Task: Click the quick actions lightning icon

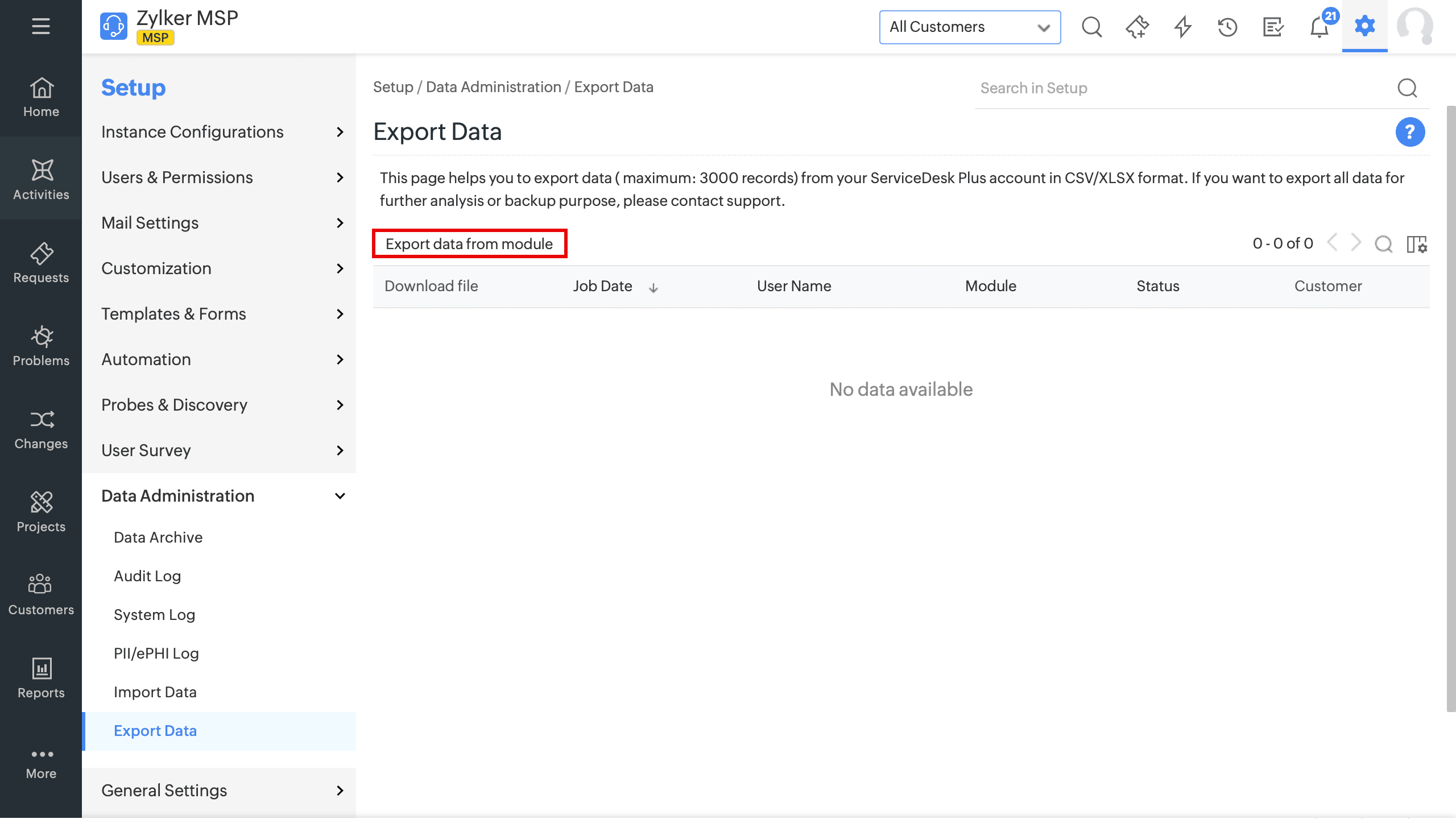Action: click(1182, 27)
